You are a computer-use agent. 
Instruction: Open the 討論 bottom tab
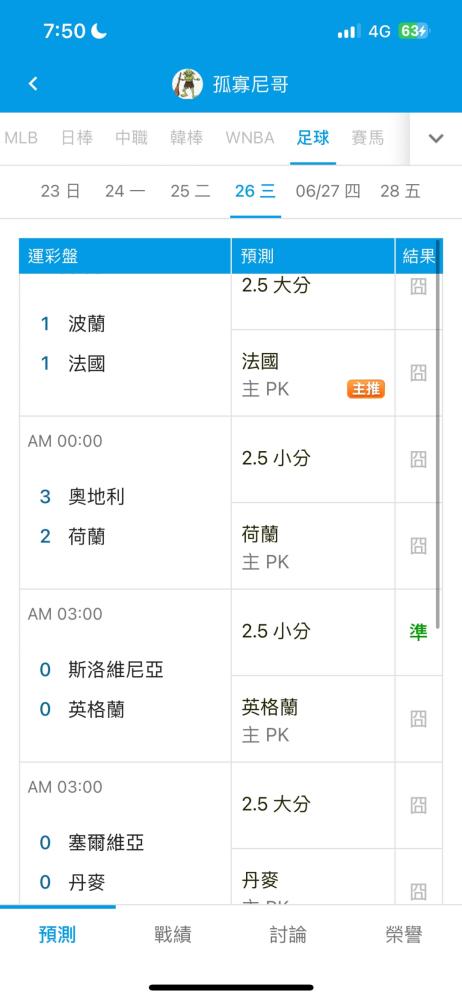(288, 935)
